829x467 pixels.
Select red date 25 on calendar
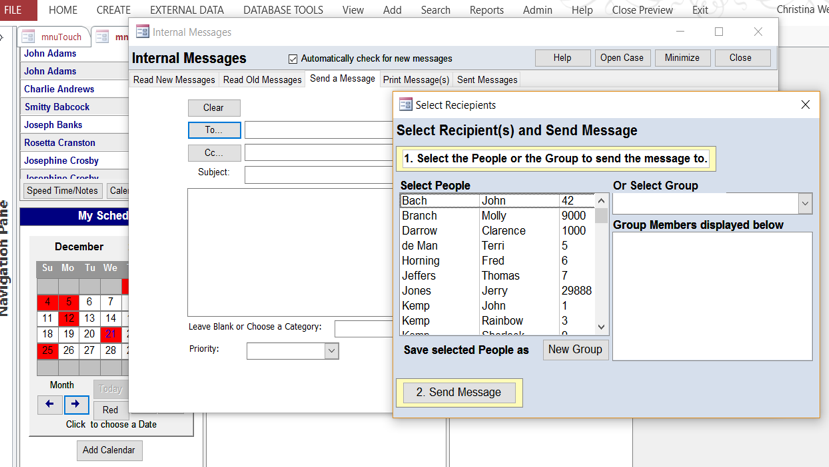[x=47, y=351]
